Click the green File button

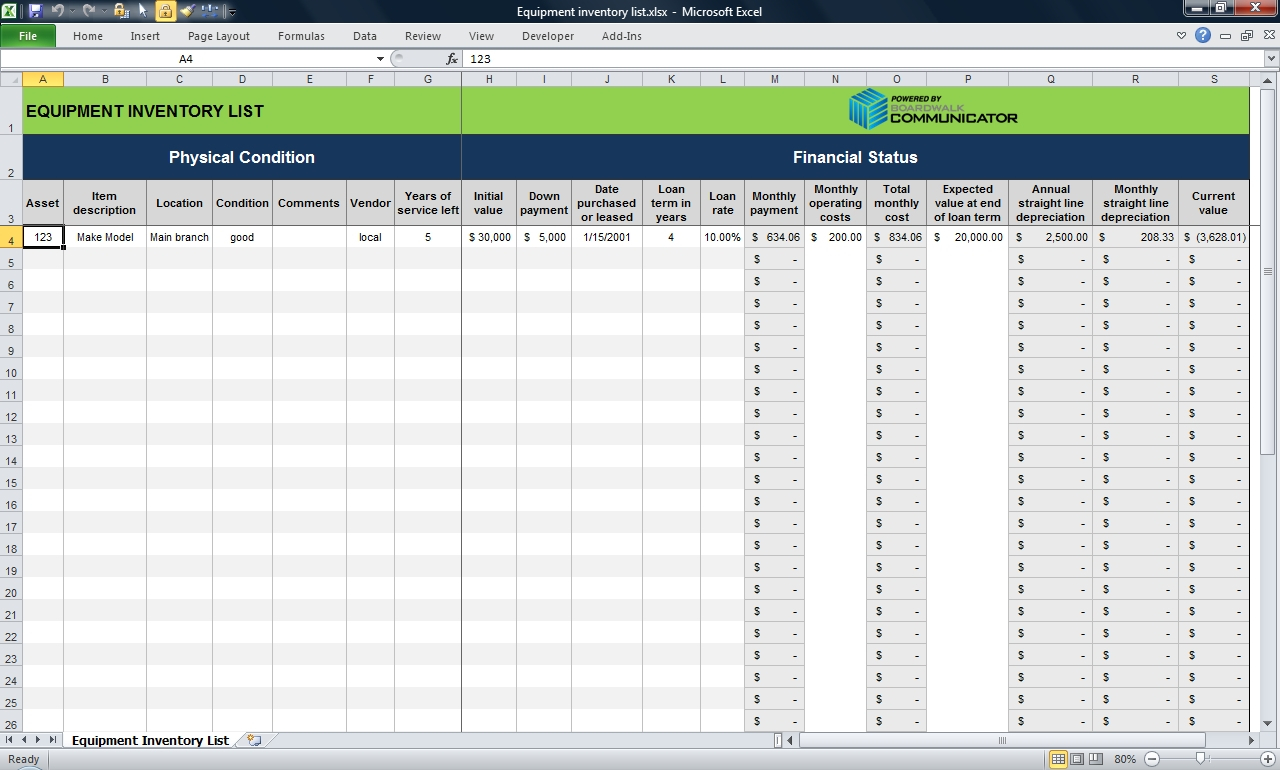28,35
